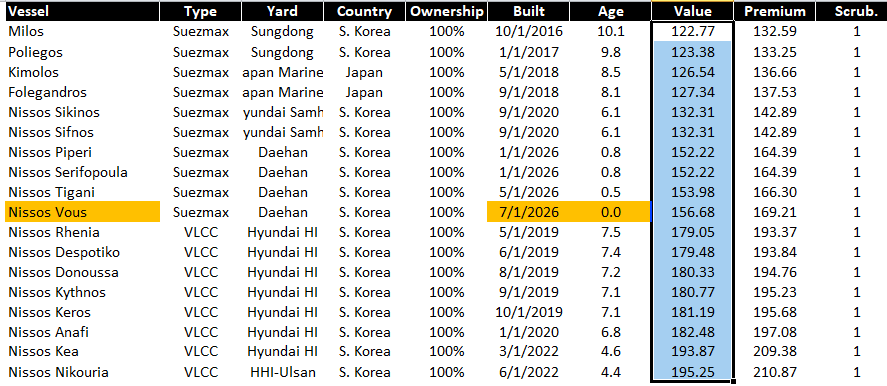Viewport: 887px width, 386px height.
Task: Select the Nissos Kea cell
Action: (x=83, y=351)
